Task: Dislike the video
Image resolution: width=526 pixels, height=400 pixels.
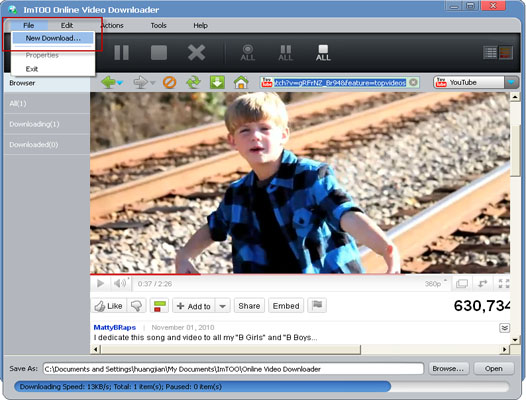Action: click(137, 306)
